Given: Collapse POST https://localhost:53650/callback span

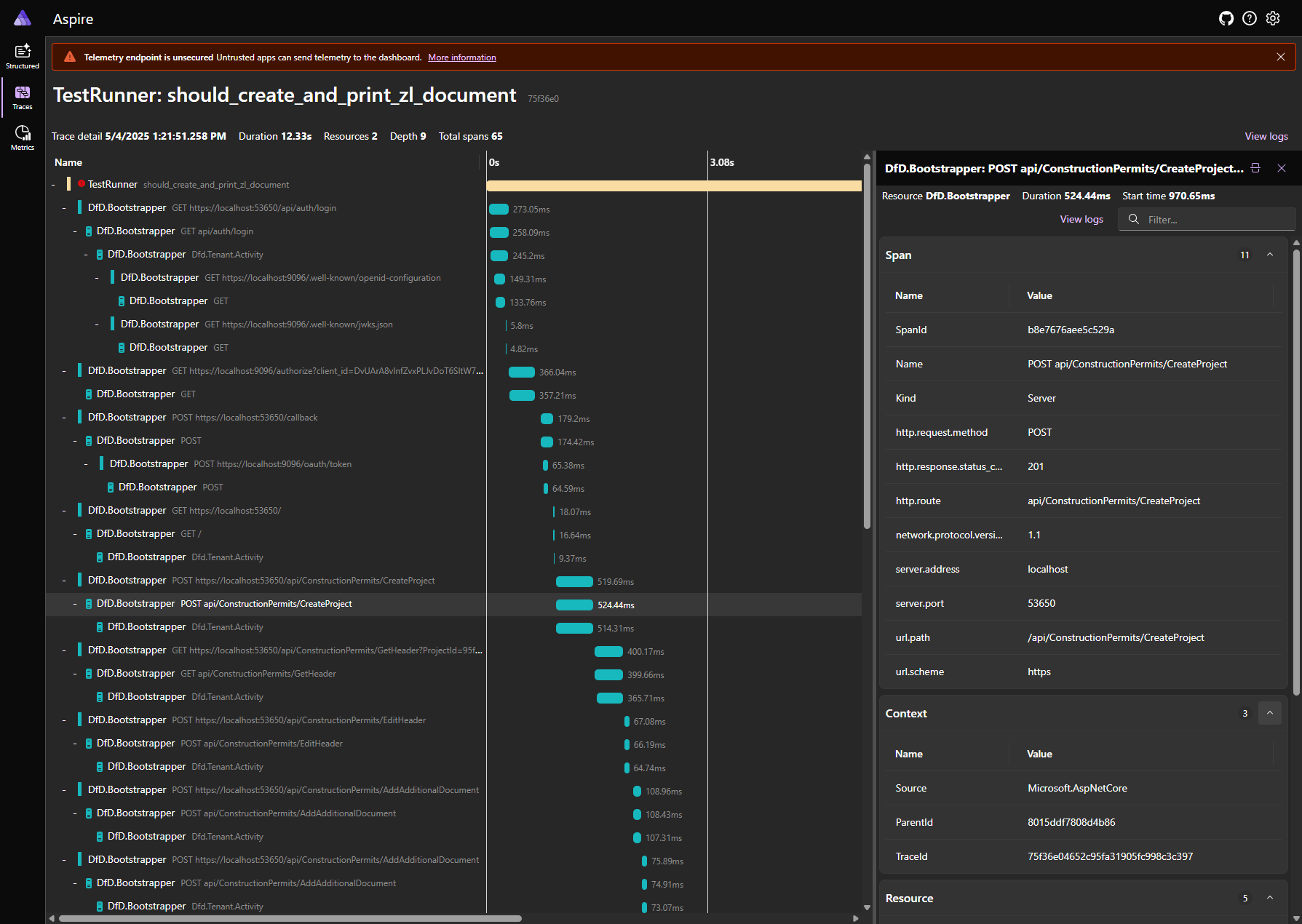Looking at the screenshot, I should click(65, 418).
